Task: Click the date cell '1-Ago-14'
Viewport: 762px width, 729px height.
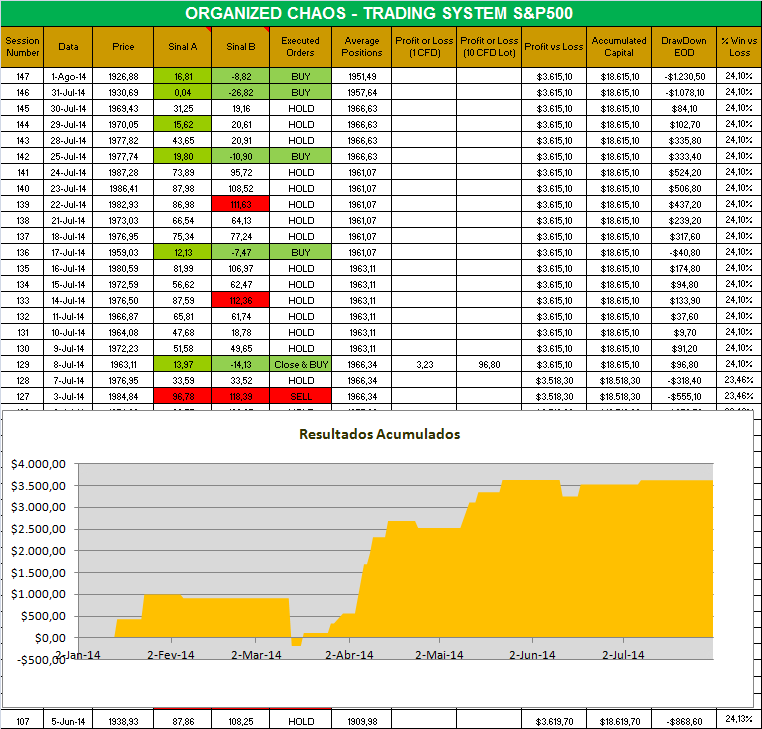Action: [x=68, y=76]
